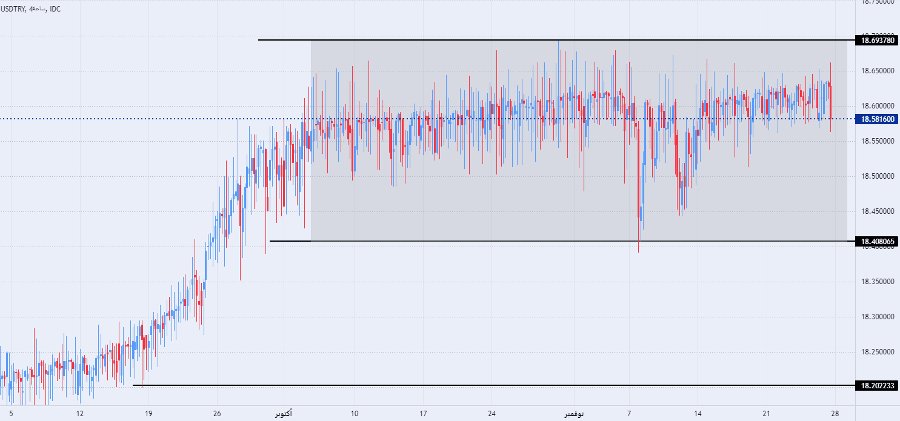Viewport: 900px width, 421px height.
Task: Click the 18.250000 price axis label
Action: [878, 352]
